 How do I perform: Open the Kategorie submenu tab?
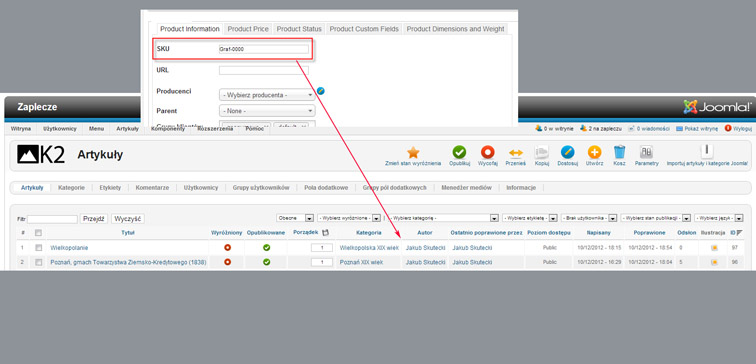71,188
